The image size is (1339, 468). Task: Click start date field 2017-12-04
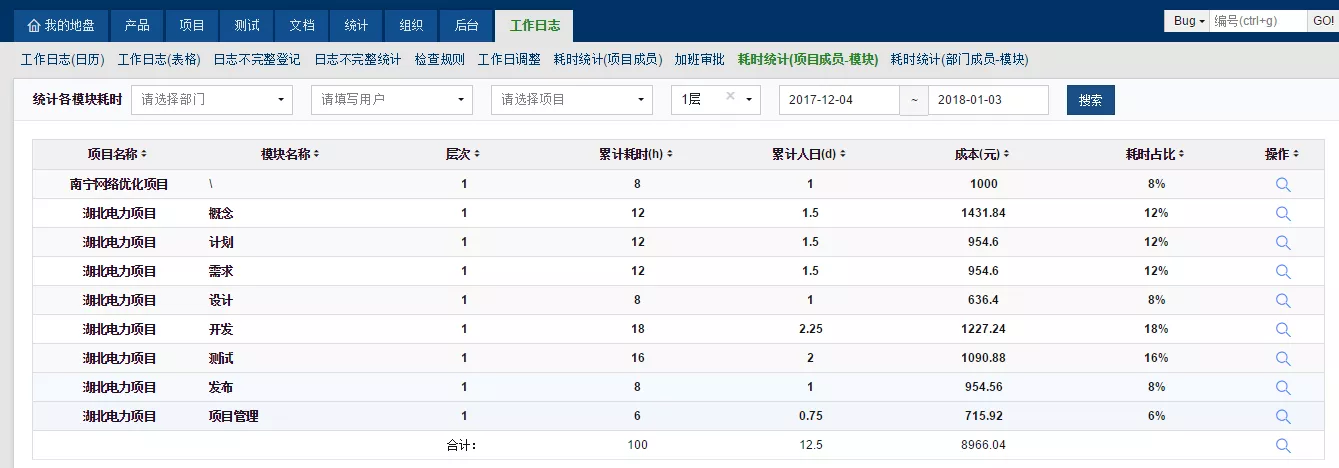point(839,100)
